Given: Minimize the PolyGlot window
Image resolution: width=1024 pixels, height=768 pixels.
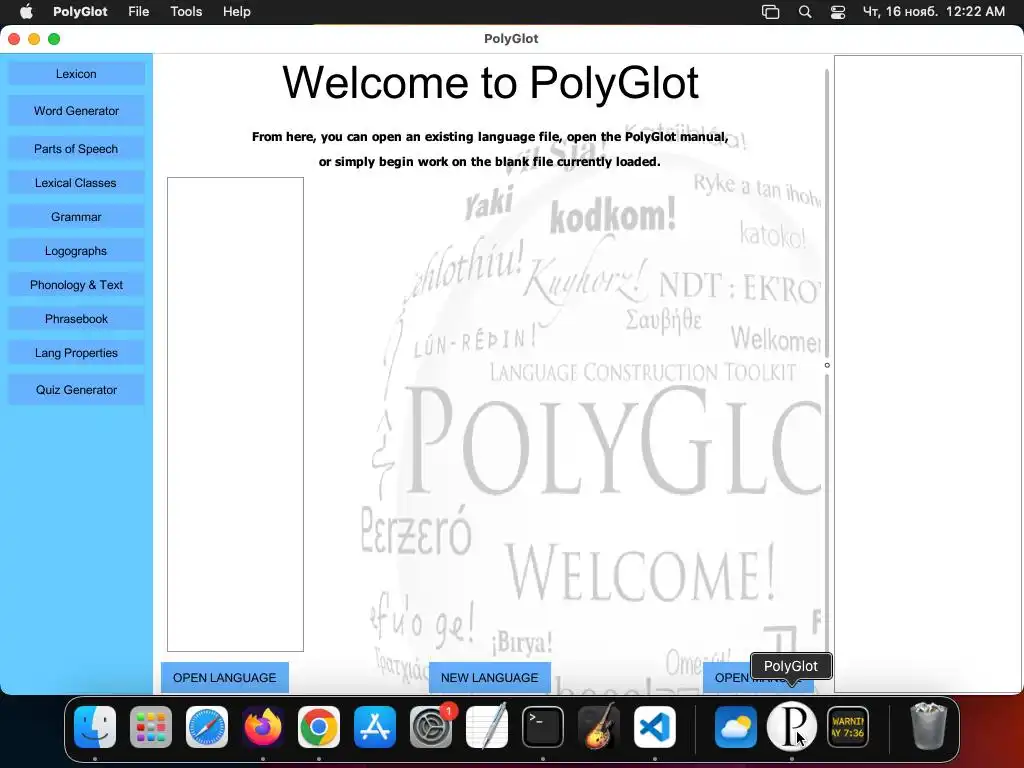Looking at the screenshot, I should (x=34, y=39).
